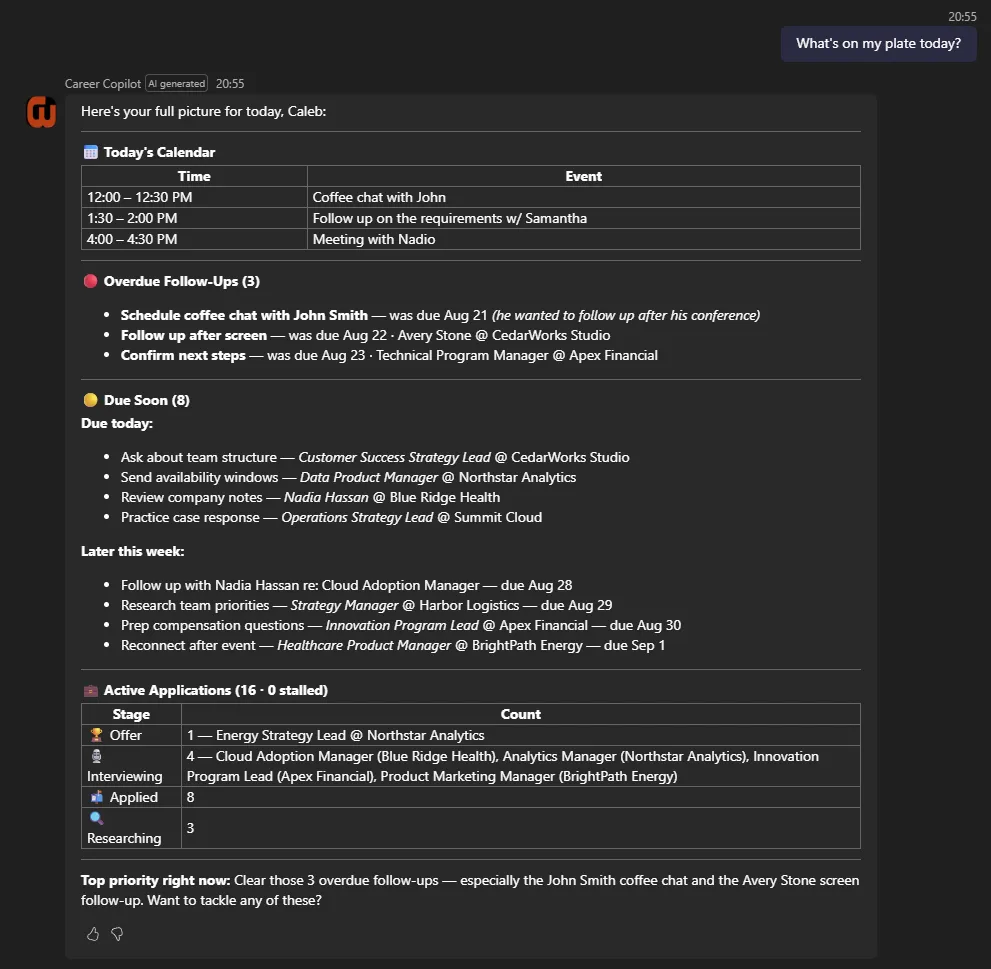Screen dimensions: 991x969
Task: Click the 'Overdue Follow-Ups (3)' heading
Action: coord(181,281)
